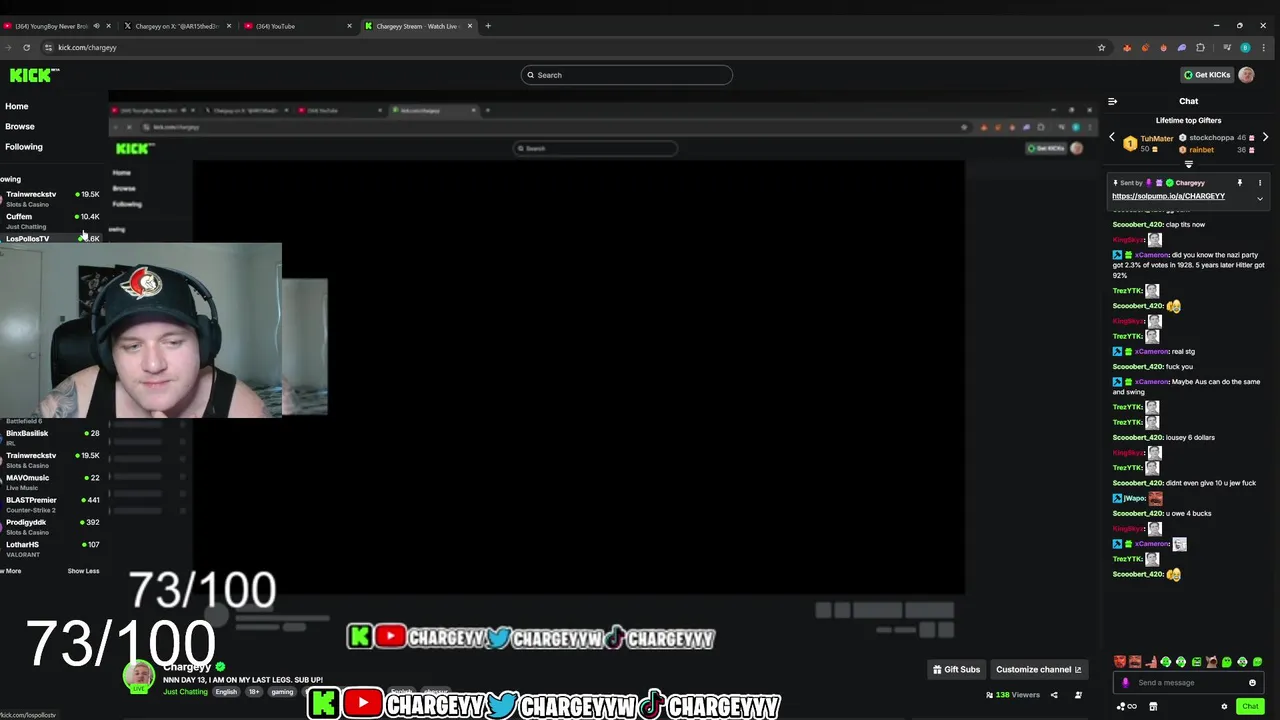
Task: Click the Kick search field
Action: pyautogui.click(x=626, y=75)
